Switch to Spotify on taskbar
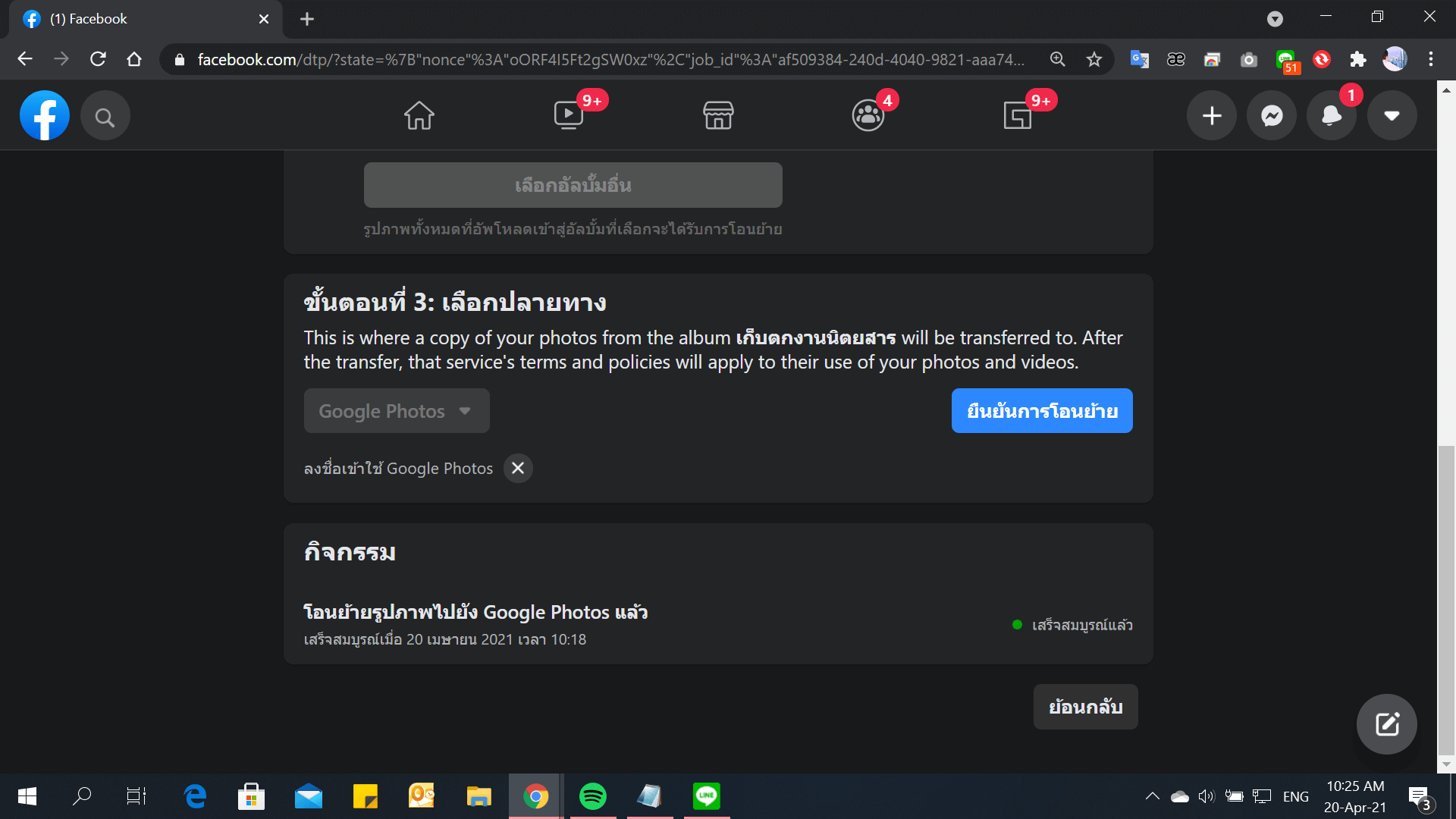 (x=592, y=796)
